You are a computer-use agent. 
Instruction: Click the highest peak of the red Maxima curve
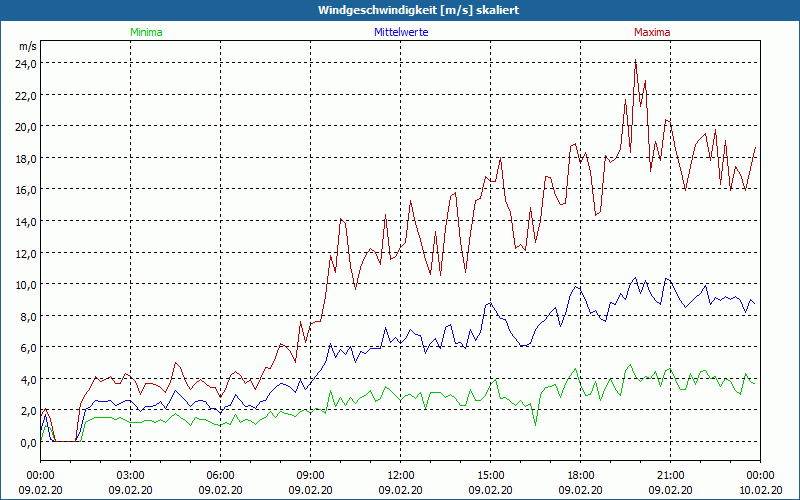coord(635,61)
